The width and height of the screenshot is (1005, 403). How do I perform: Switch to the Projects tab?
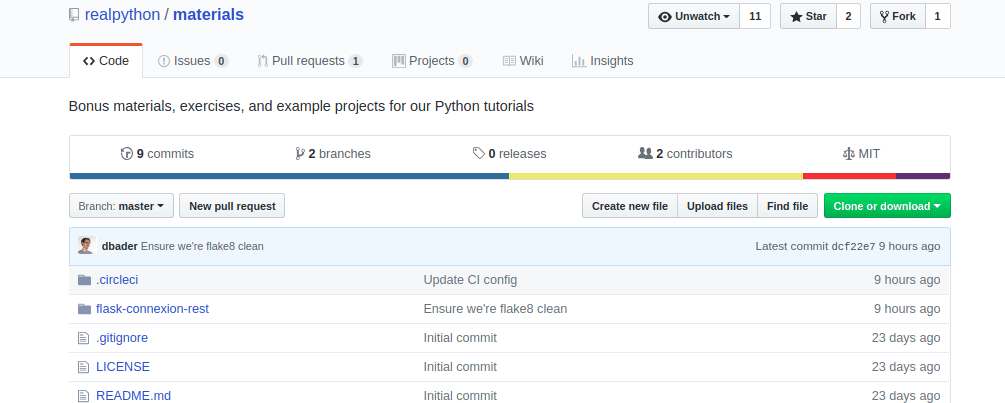[x=432, y=61]
